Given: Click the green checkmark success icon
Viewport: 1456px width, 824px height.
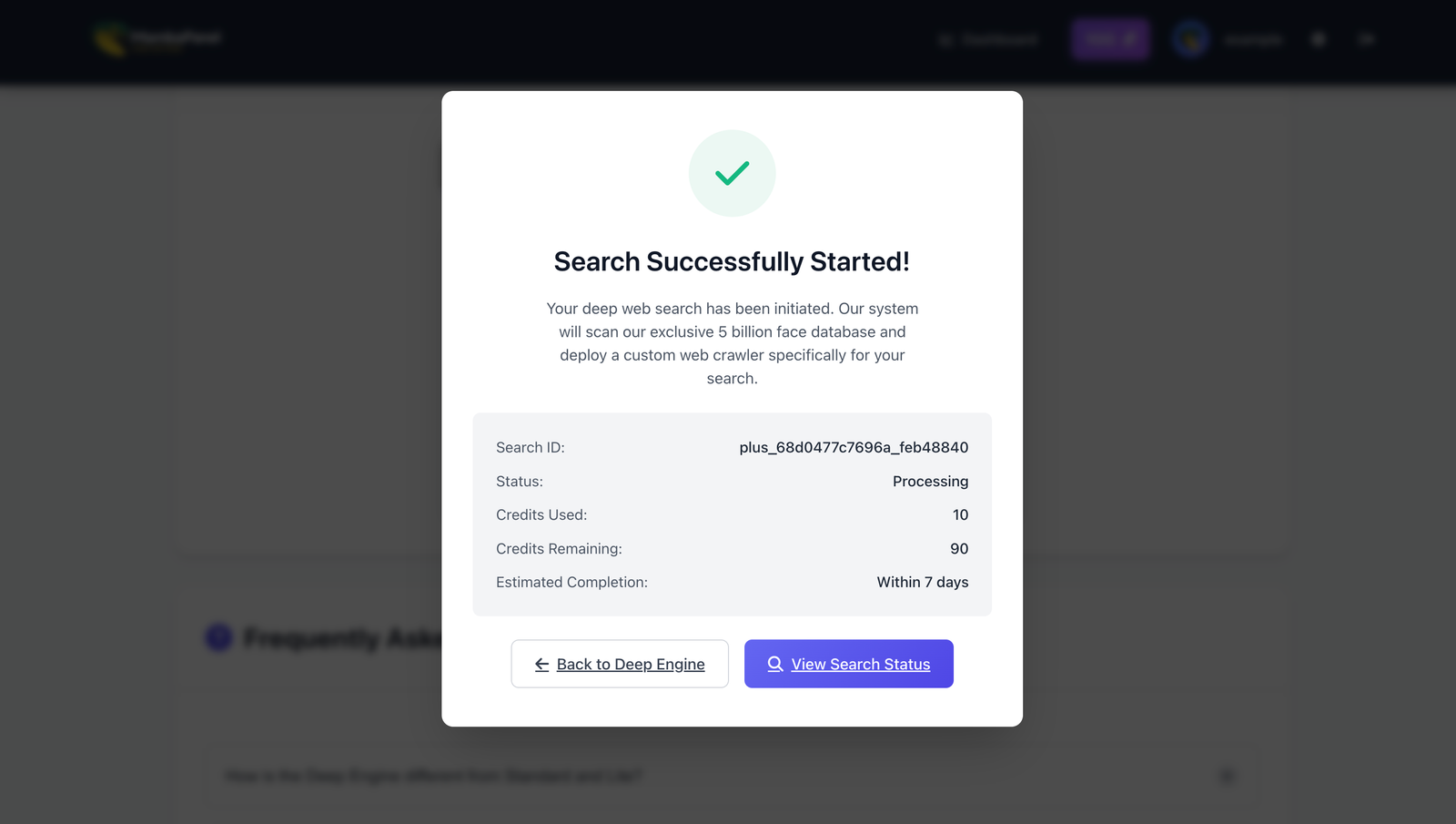Looking at the screenshot, I should click(x=732, y=173).
